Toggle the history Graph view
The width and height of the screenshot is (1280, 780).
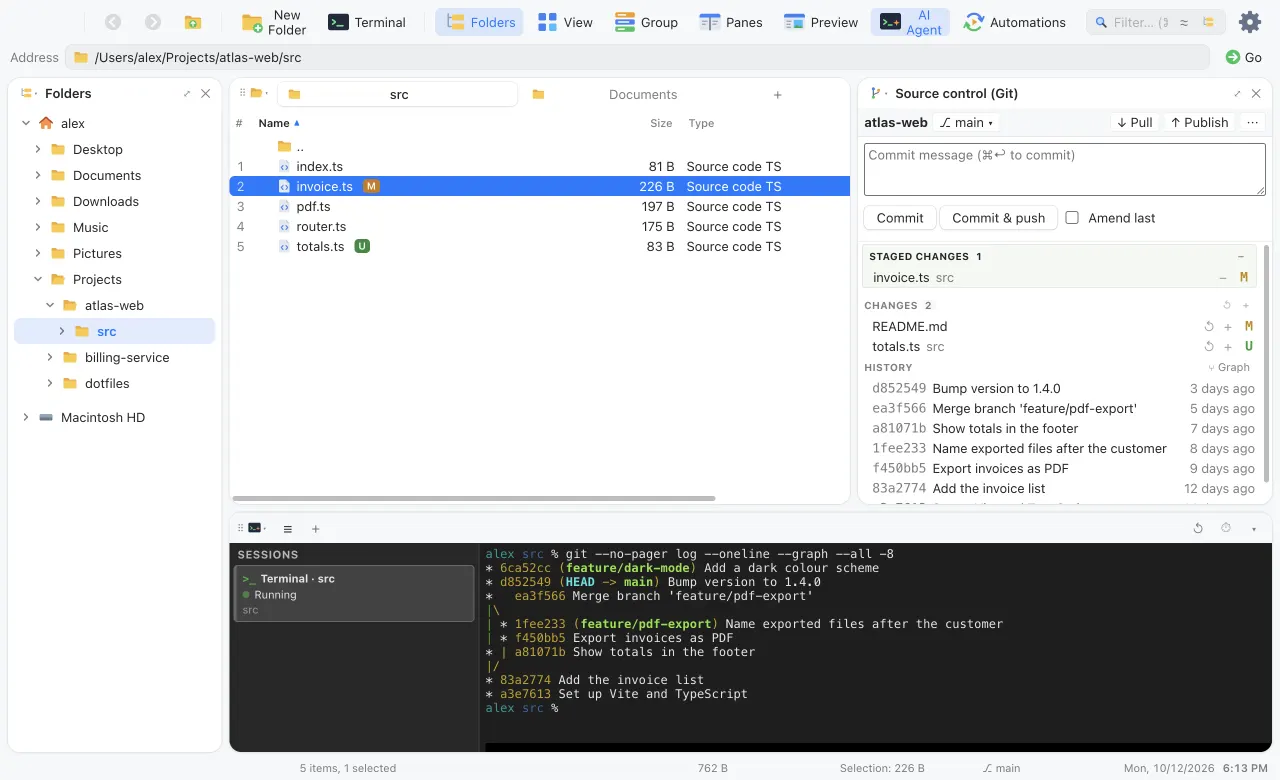click(x=1230, y=367)
